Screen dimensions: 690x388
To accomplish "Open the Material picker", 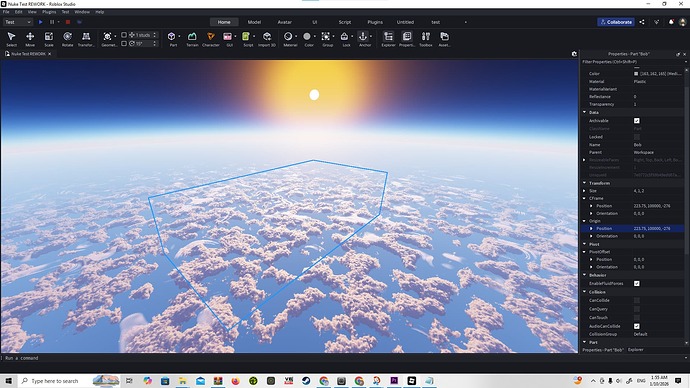I will click(289, 39).
